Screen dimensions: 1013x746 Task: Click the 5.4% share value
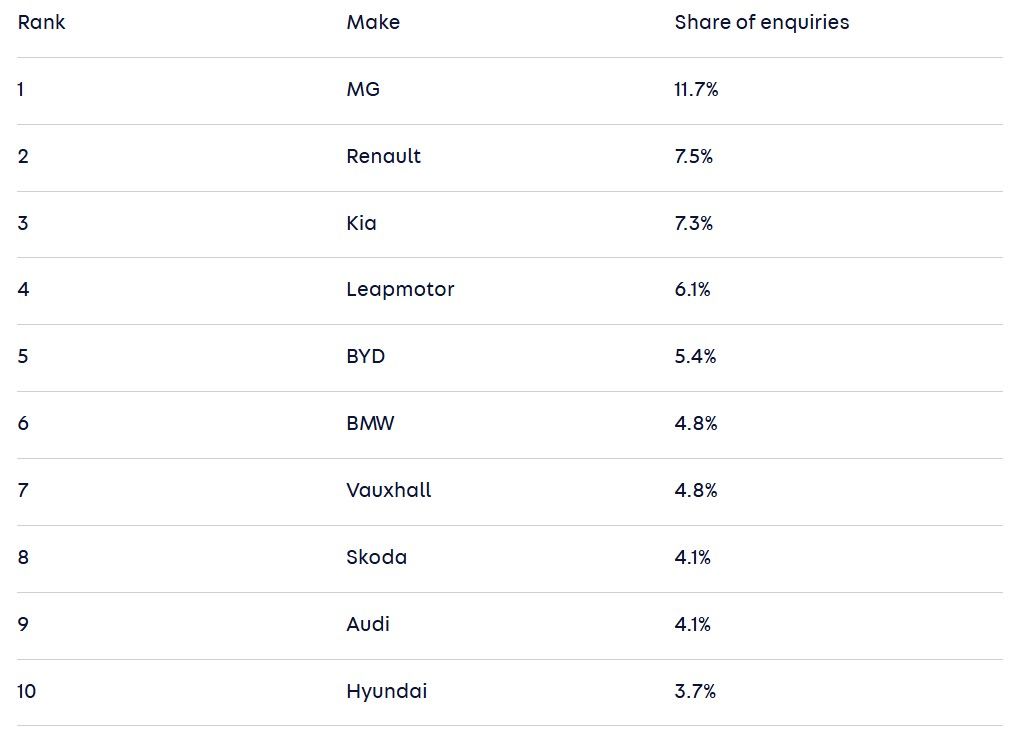pyautogui.click(x=695, y=357)
